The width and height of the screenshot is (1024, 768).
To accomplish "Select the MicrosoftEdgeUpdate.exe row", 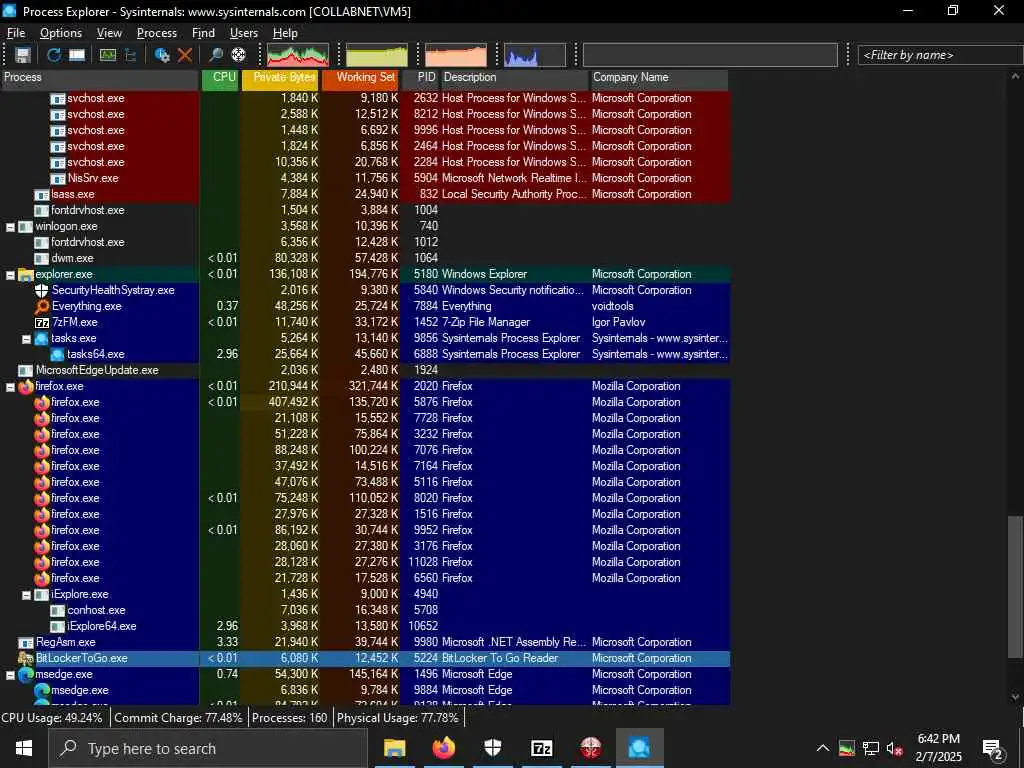I will [x=365, y=370].
